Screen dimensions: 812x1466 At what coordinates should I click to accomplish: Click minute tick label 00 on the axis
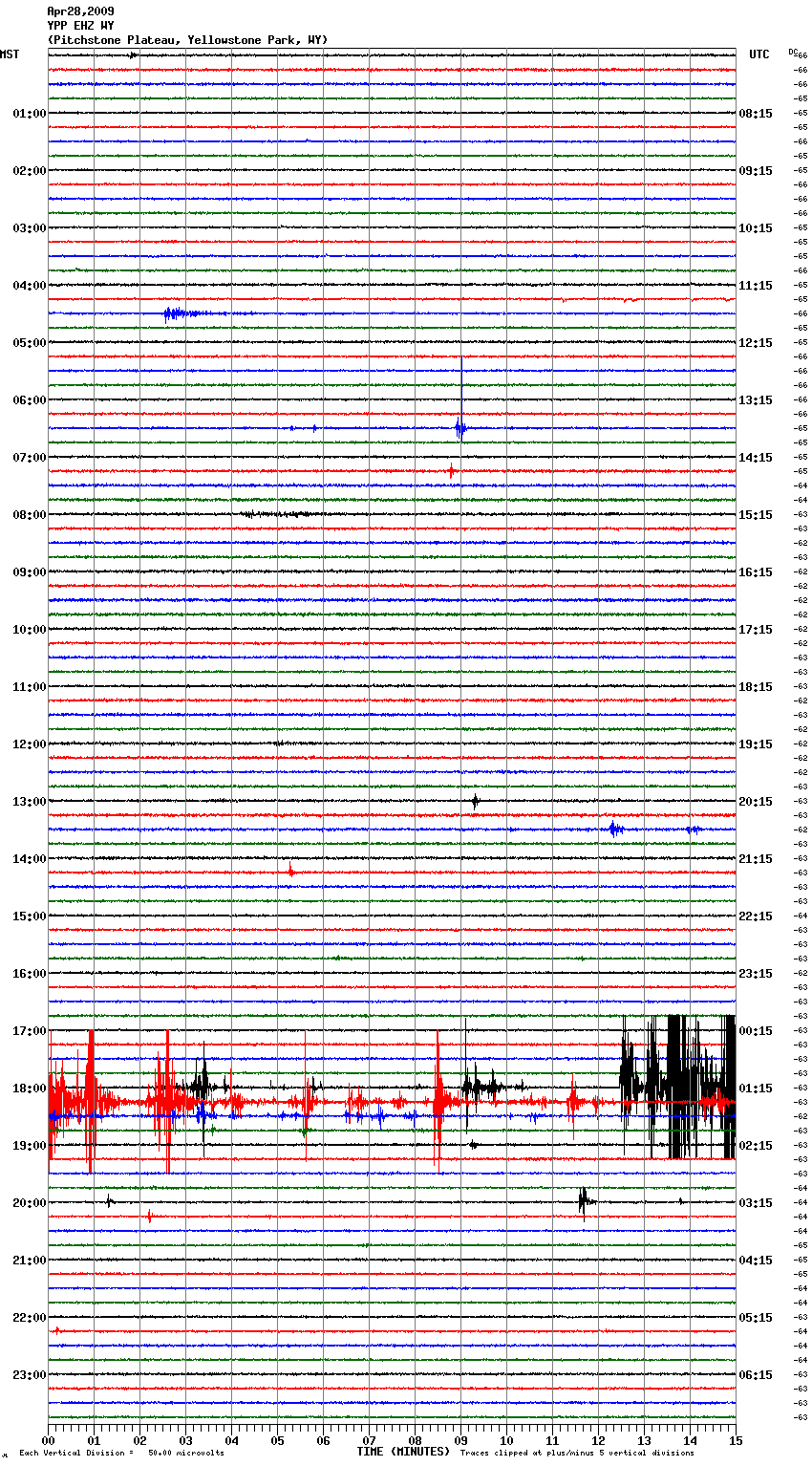(48, 1440)
